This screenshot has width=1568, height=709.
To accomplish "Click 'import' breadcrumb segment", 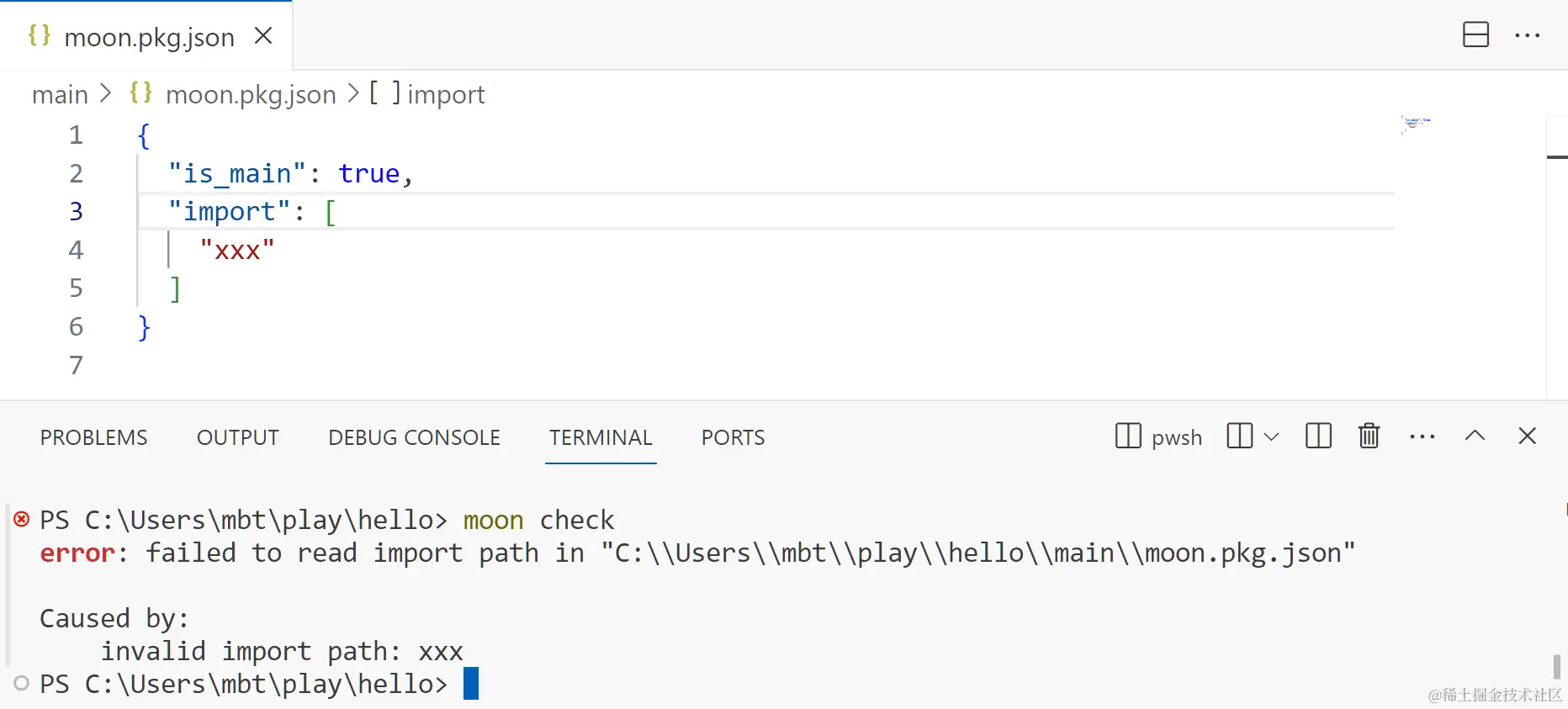I will (x=446, y=94).
